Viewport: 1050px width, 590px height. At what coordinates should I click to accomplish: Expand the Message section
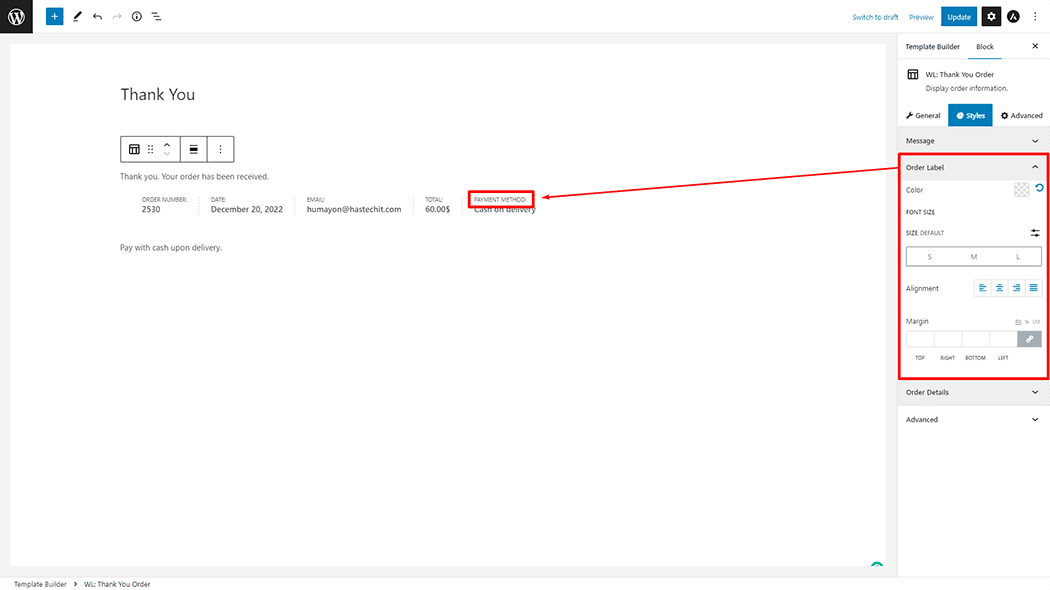pyautogui.click(x=1034, y=141)
